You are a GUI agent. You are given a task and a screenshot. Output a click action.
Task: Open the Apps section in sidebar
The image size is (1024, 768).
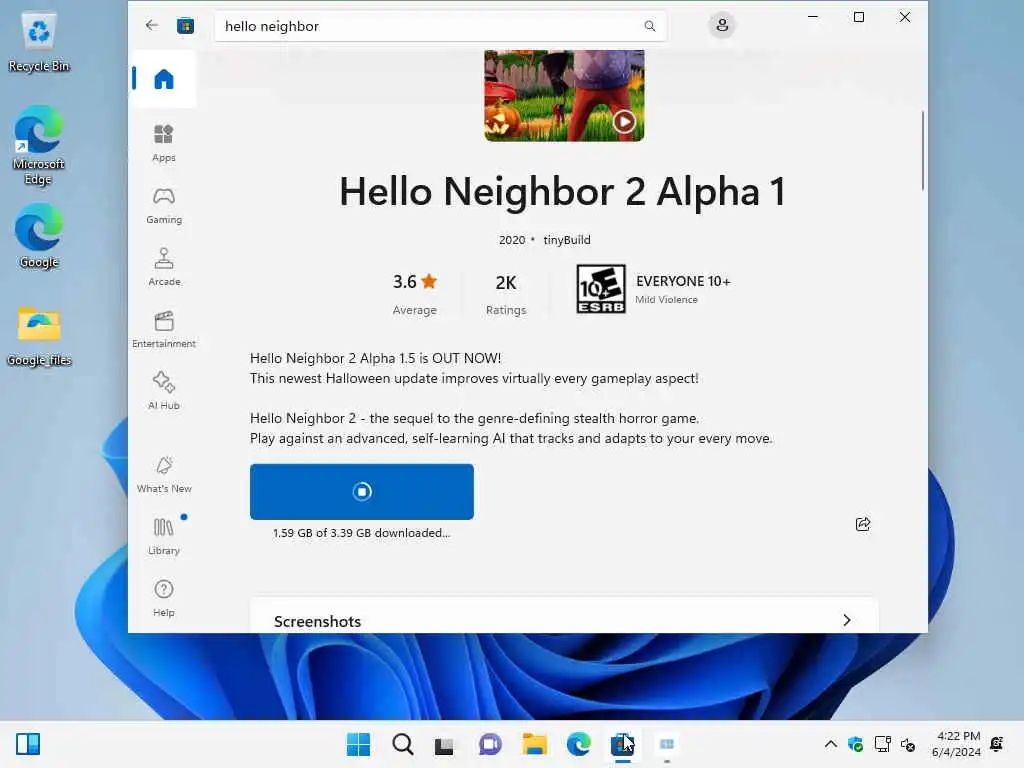pos(164,143)
